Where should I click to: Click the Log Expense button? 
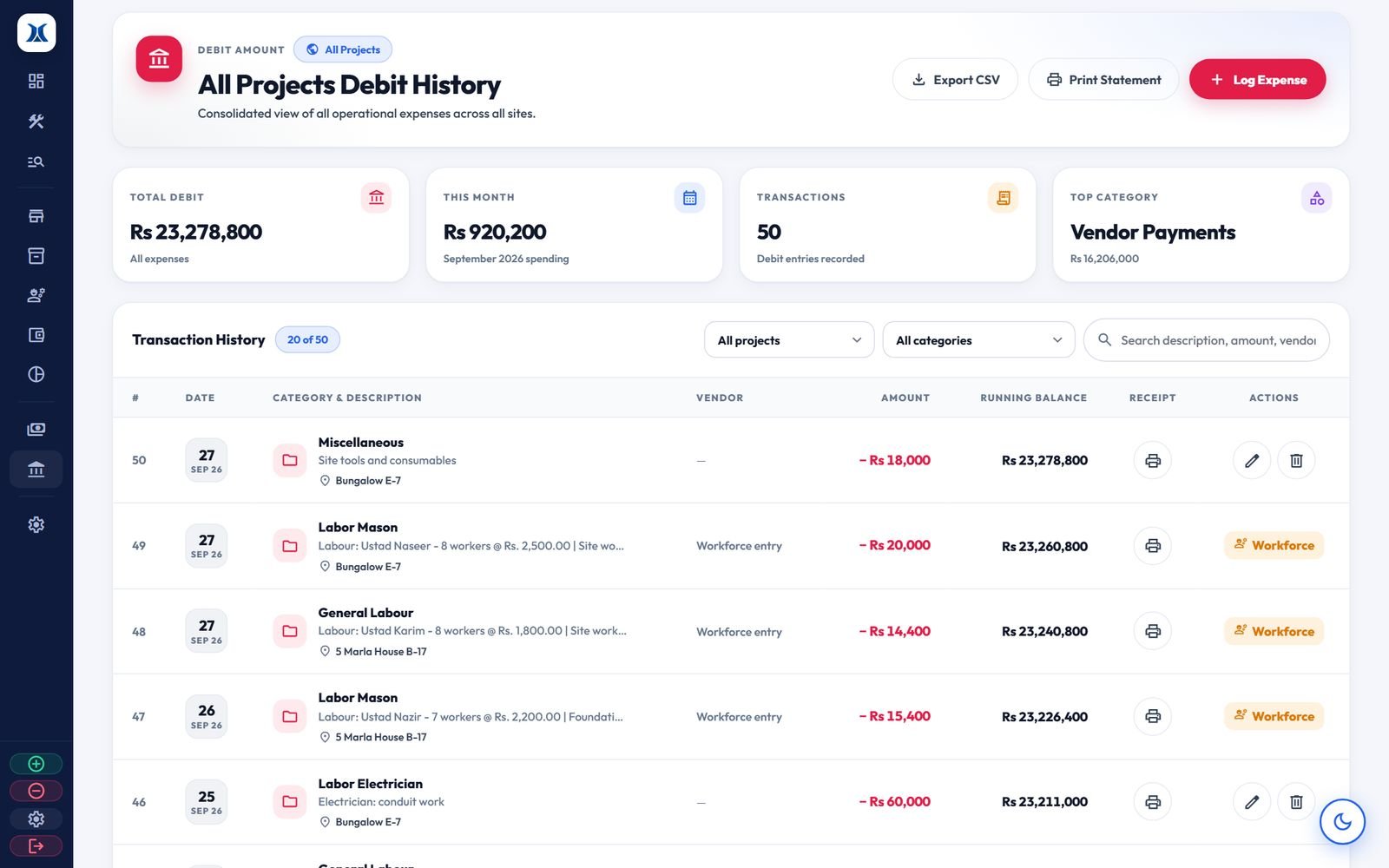point(1258,80)
